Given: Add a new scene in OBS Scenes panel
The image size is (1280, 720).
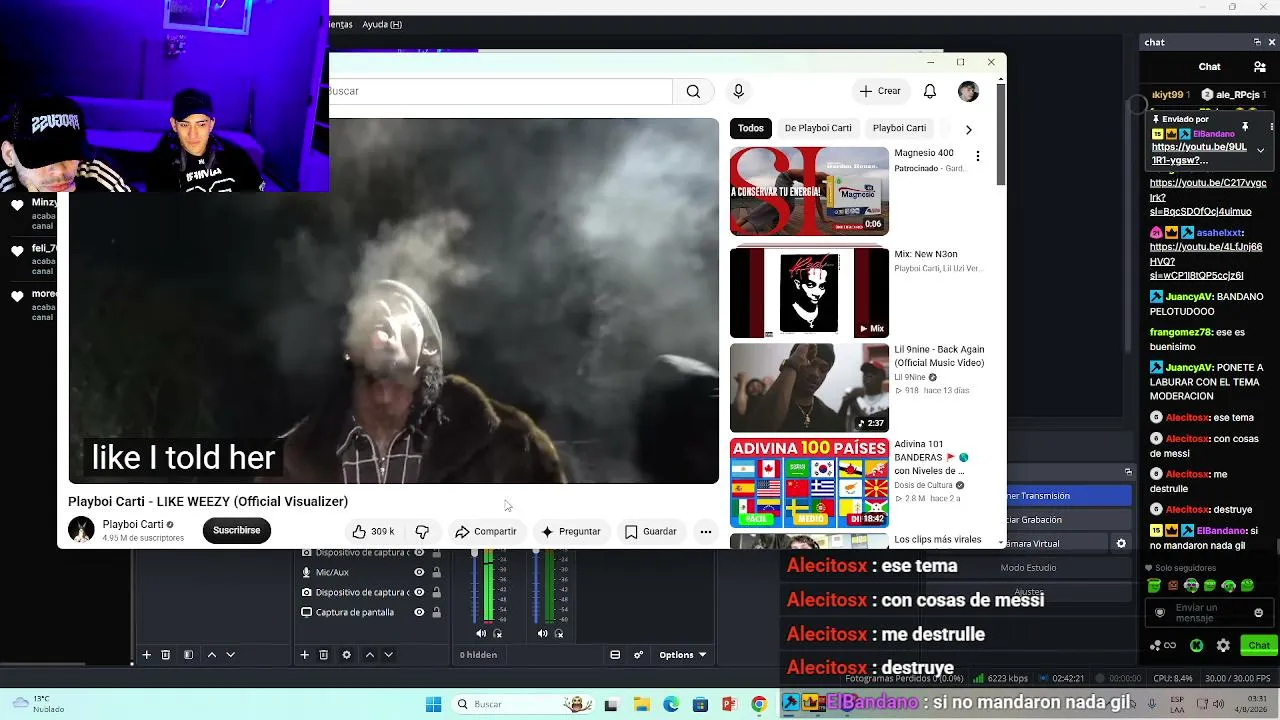Looking at the screenshot, I should click(x=146, y=655).
